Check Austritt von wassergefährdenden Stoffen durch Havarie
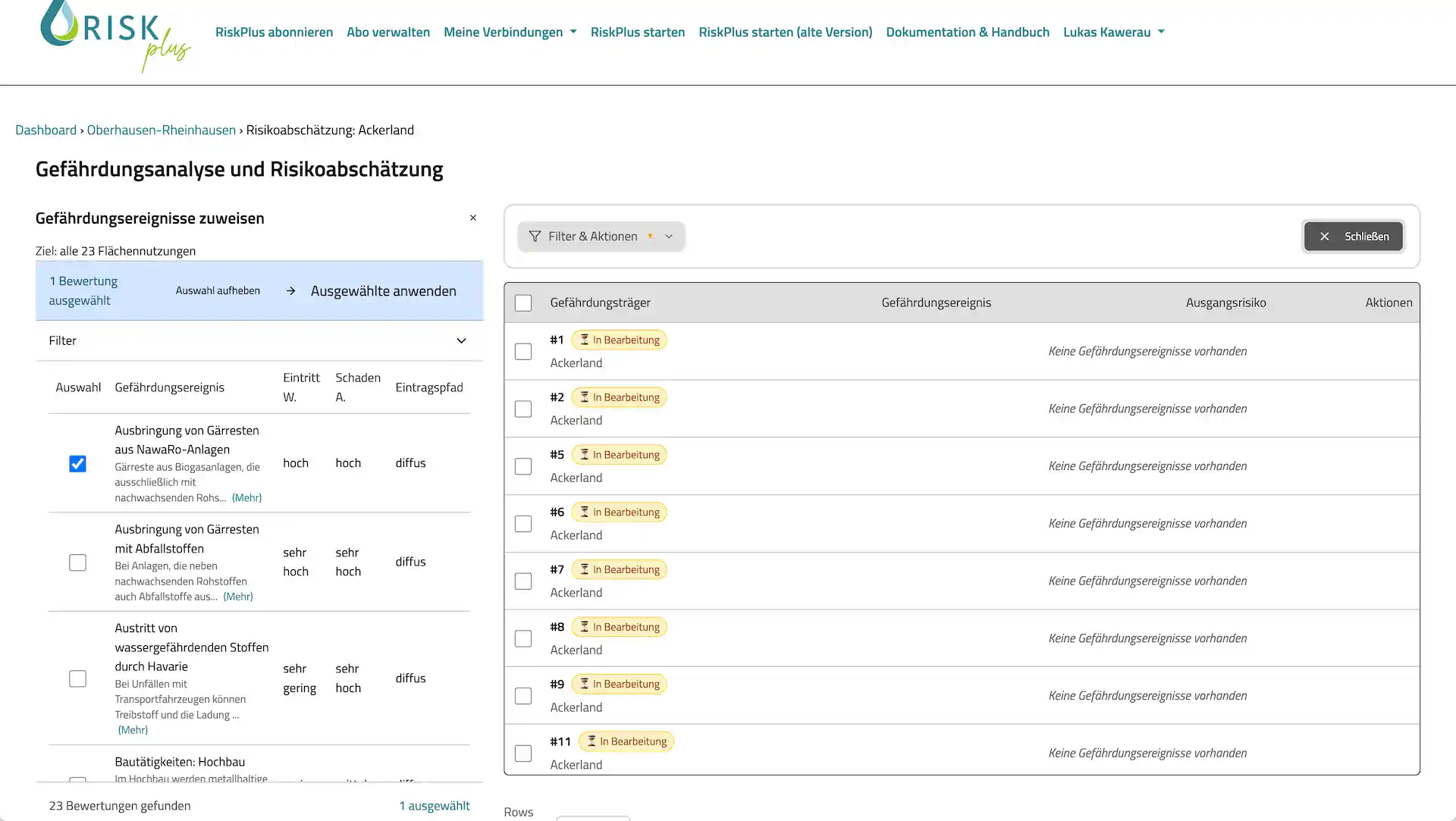Screen dimensions: 1456x821 (77, 678)
